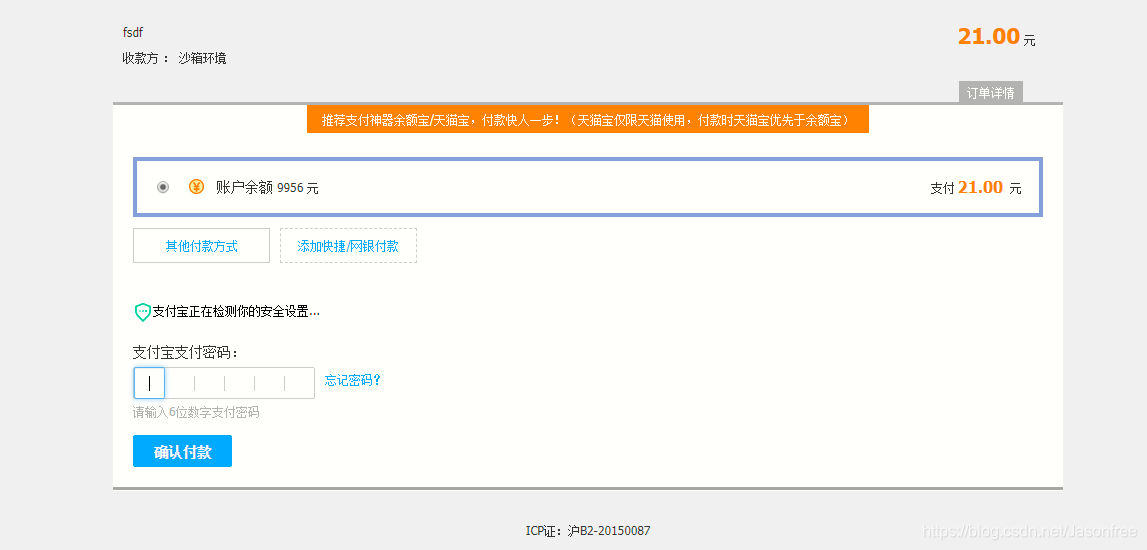Click the orange yuan coin icon
This screenshot has width=1147, height=550.
point(196,187)
